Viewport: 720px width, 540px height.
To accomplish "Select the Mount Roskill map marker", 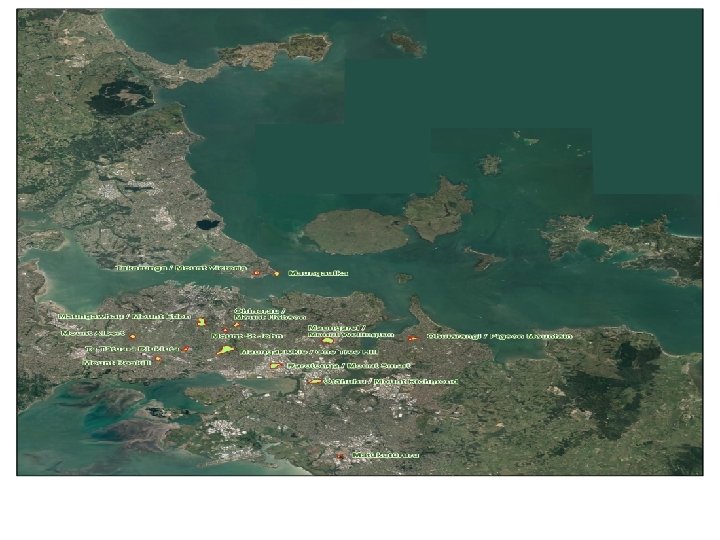I will (x=158, y=359).
